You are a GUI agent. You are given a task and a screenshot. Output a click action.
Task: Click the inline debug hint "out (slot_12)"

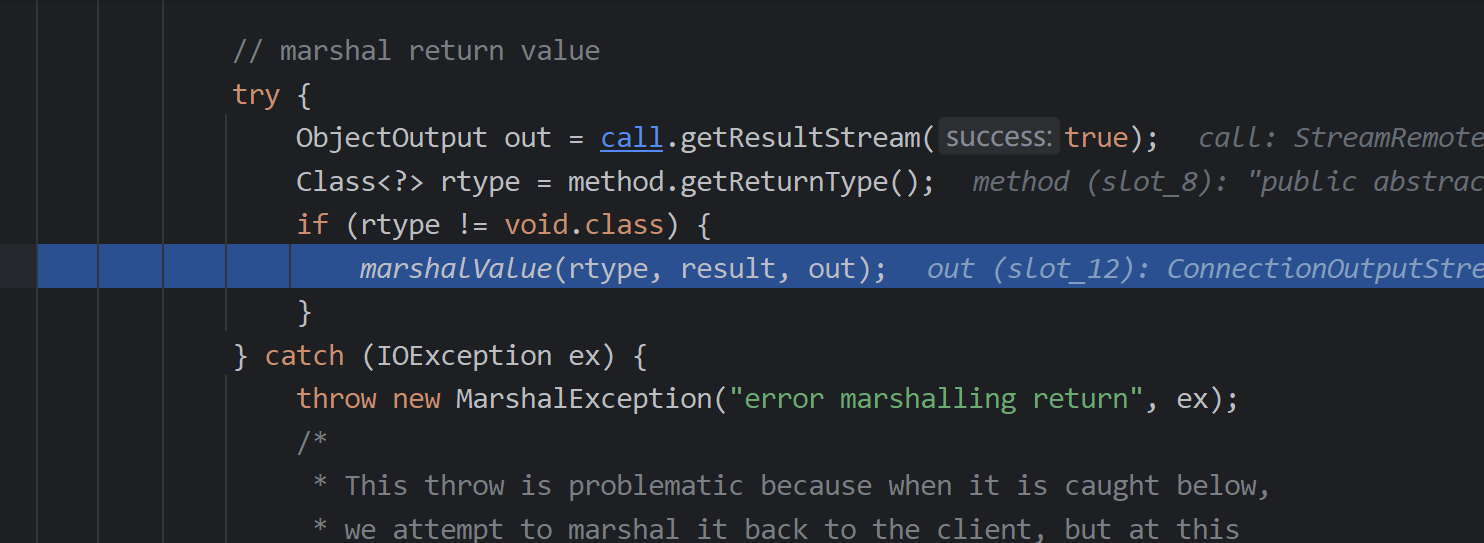pos(1035,269)
